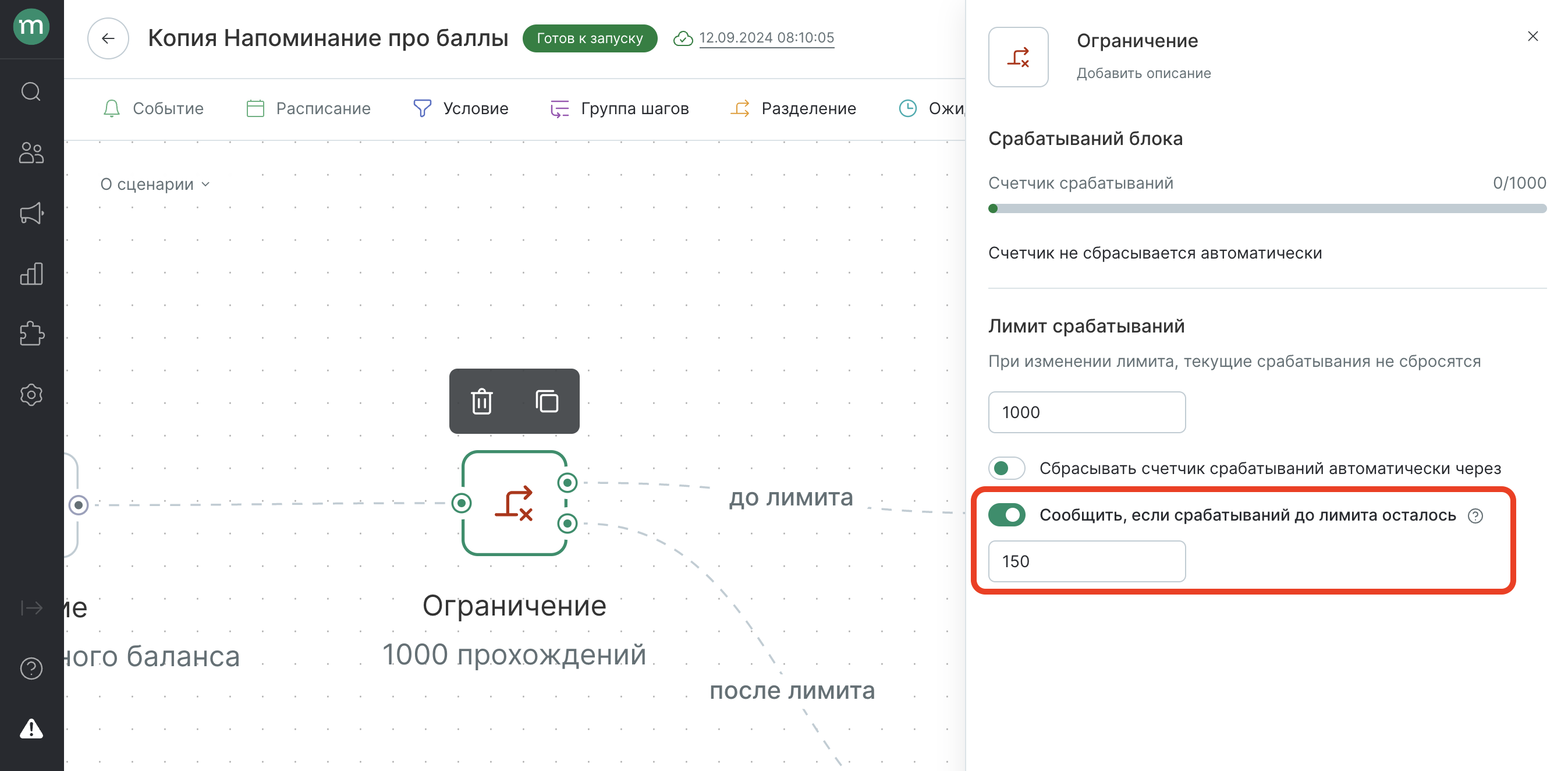Screen dimensions: 1568x771
Task: Click the после лимита branch label
Action: (792, 691)
